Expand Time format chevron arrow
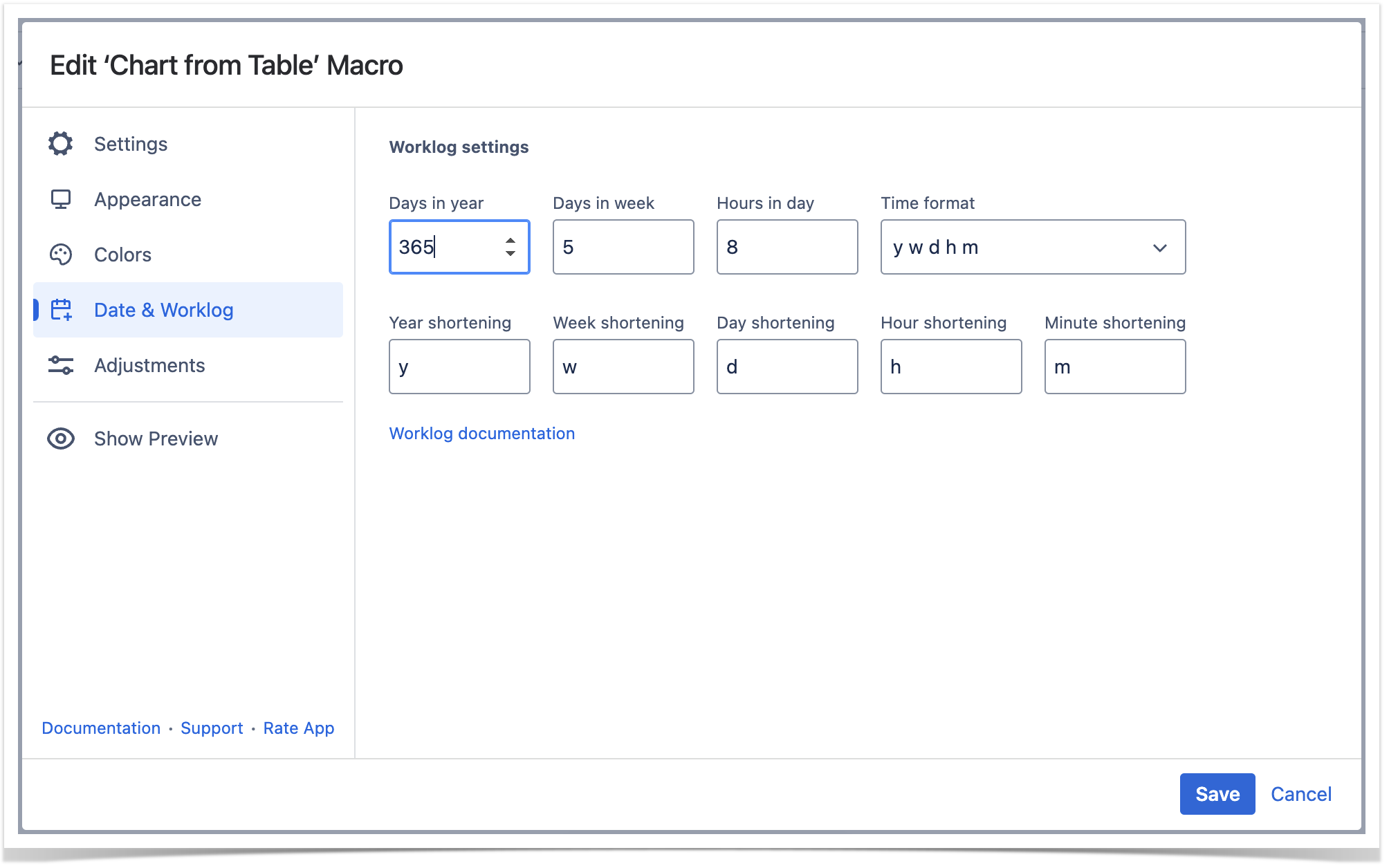1389x868 pixels. (1160, 248)
